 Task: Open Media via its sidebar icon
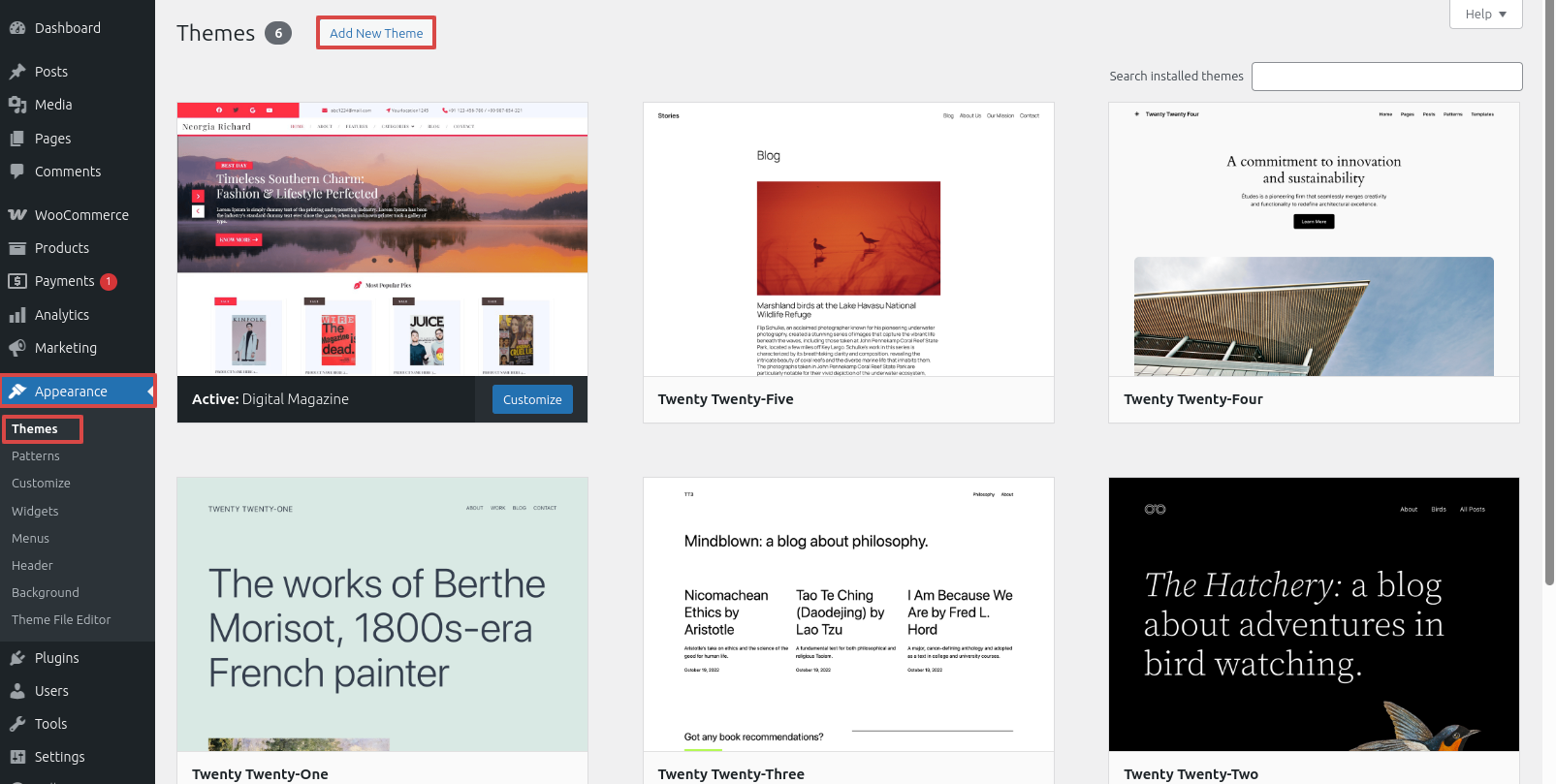pyautogui.click(x=16, y=105)
